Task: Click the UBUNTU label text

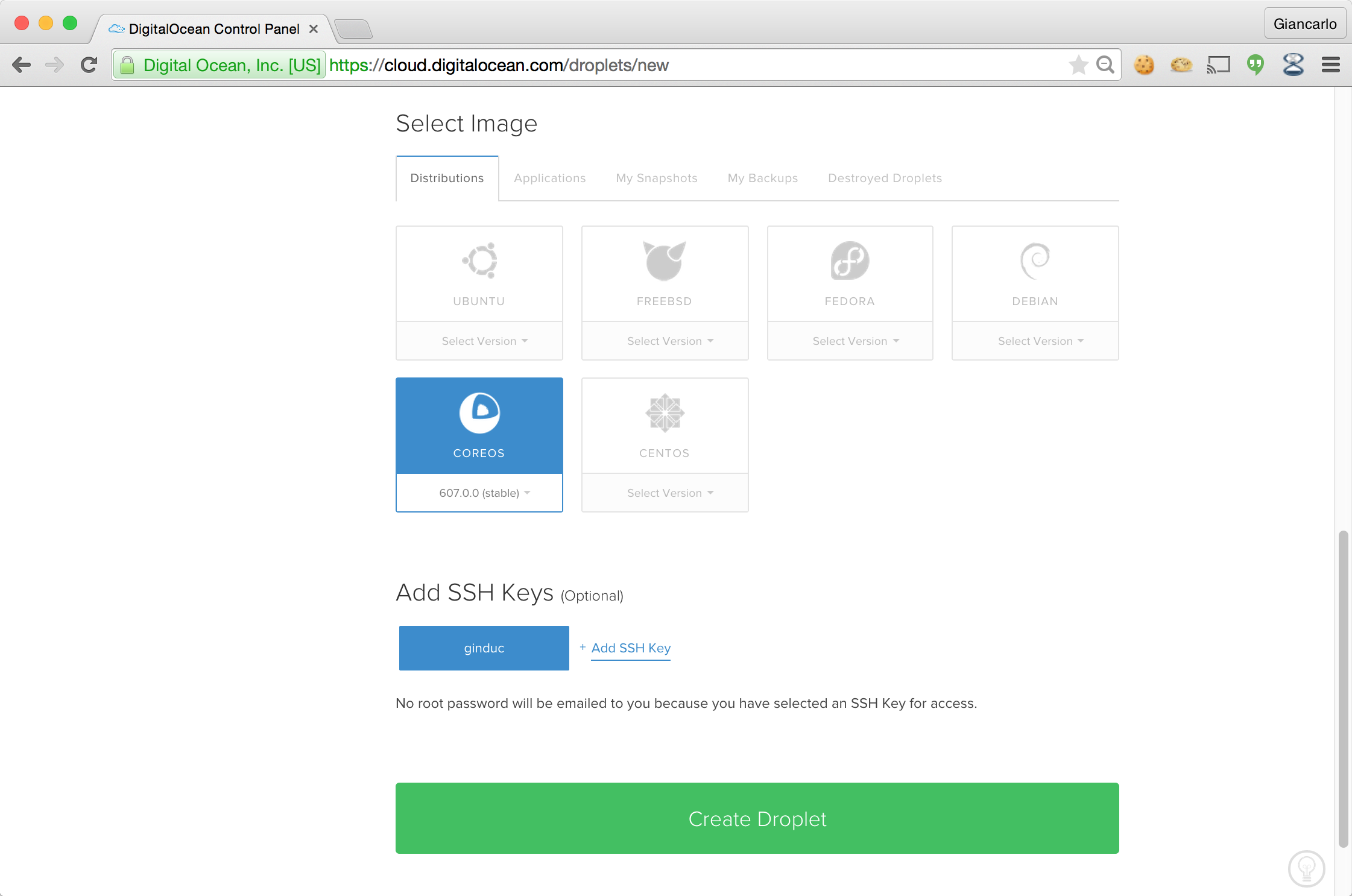Action: tap(479, 301)
